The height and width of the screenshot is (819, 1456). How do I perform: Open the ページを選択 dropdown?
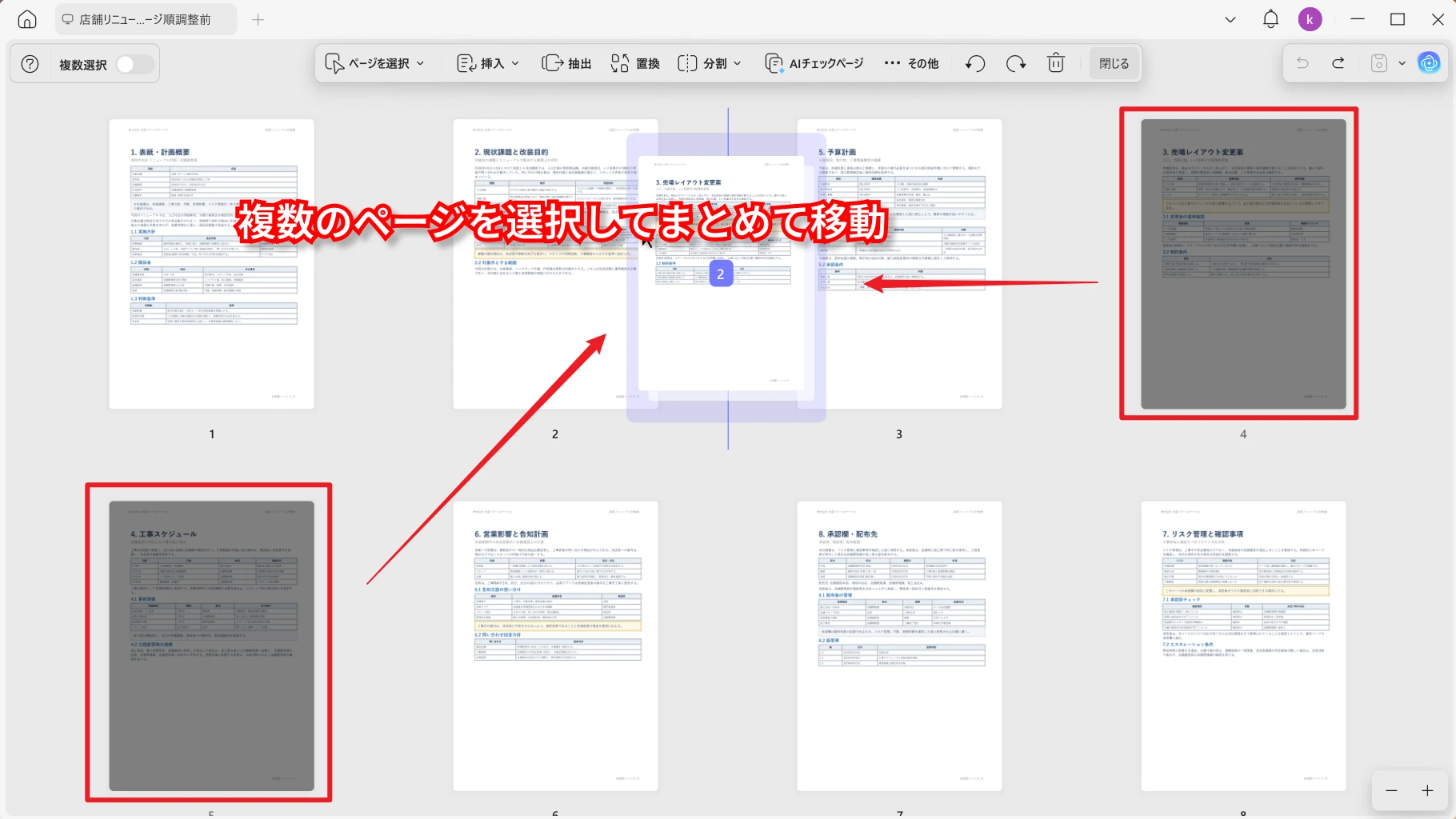(374, 63)
